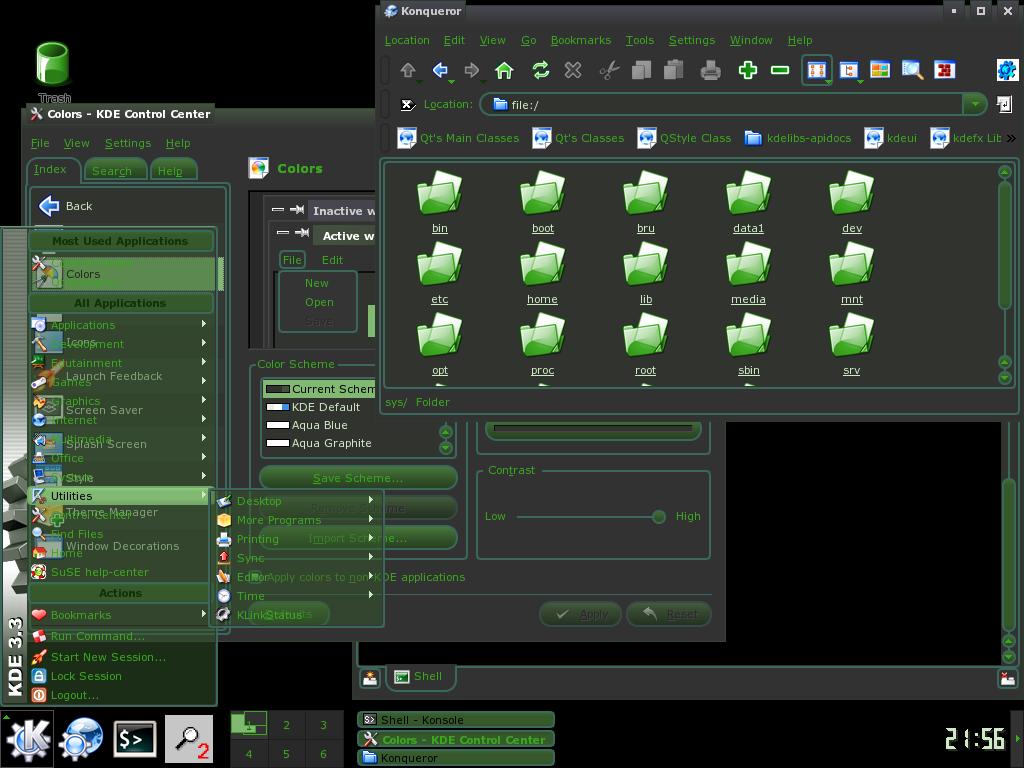The image size is (1024, 768).
Task: Click the Up arrow in Konqueror's toolbar
Action: (x=408, y=70)
